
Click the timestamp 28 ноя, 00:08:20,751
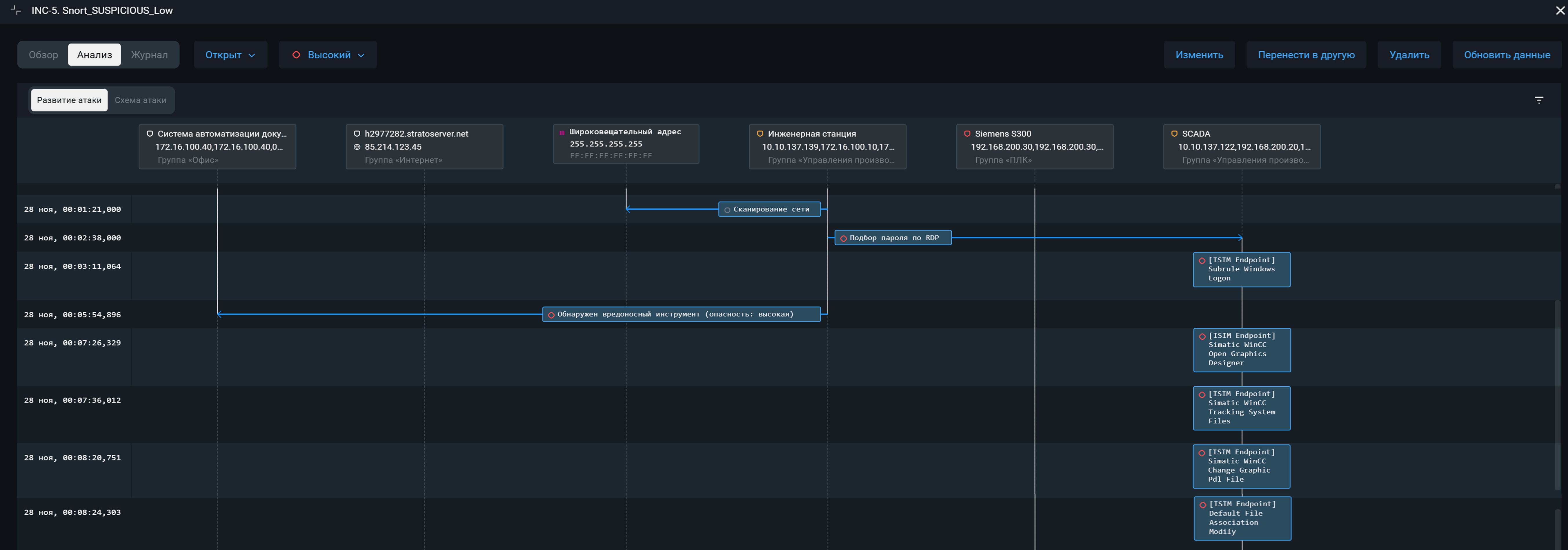[72, 458]
